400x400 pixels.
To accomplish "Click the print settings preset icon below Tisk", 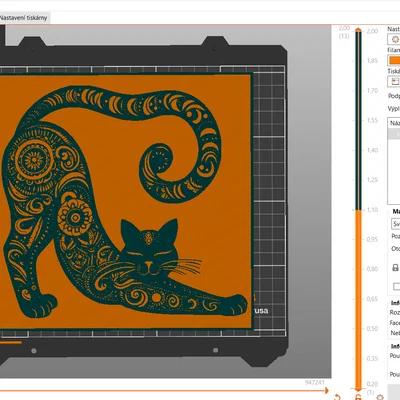I will (395, 82).
